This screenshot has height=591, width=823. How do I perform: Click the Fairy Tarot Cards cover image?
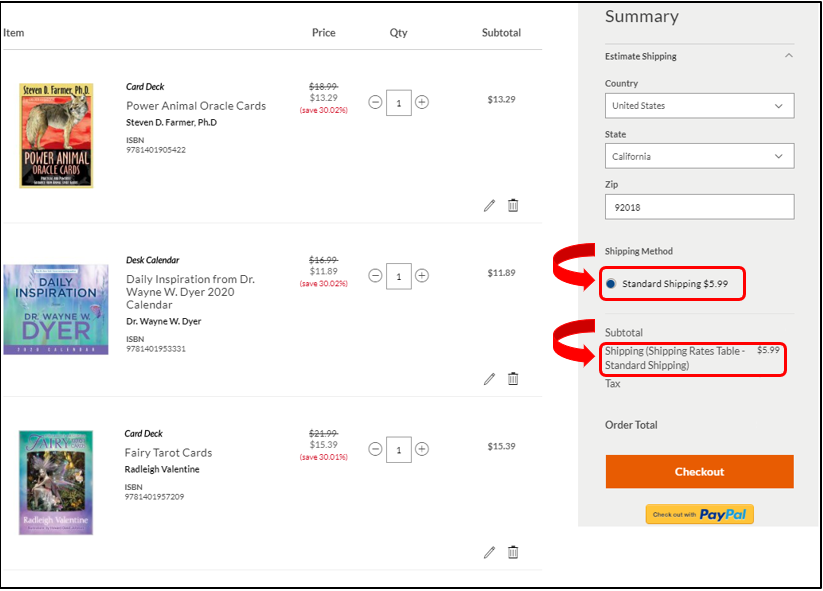56,483
